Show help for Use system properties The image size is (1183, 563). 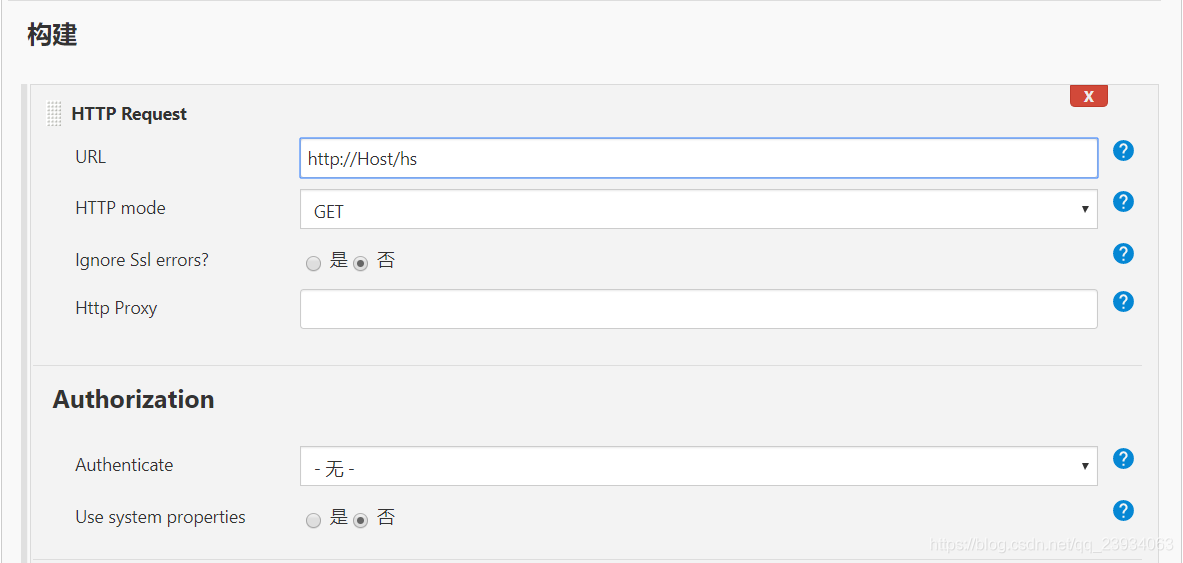[x=1123, y=510]
